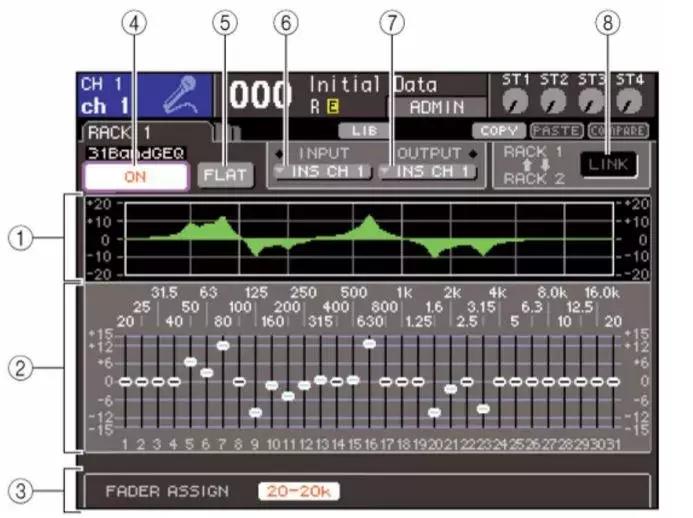Click the 1k frequency label

click(x=404, y=293)
